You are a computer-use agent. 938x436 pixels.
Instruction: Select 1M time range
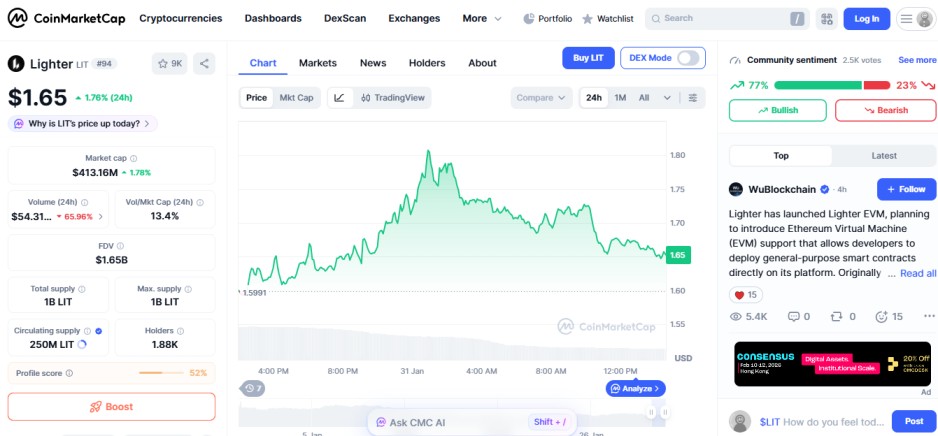(x=620, y=97)
